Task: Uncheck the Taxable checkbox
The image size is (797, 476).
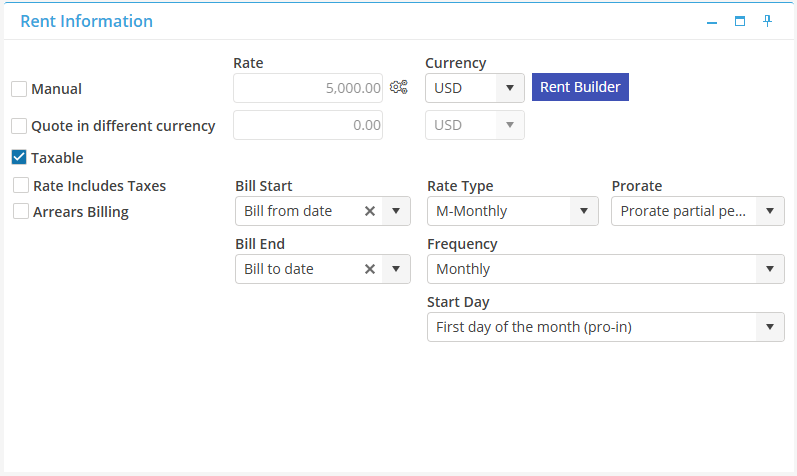Action: point(19,157)
